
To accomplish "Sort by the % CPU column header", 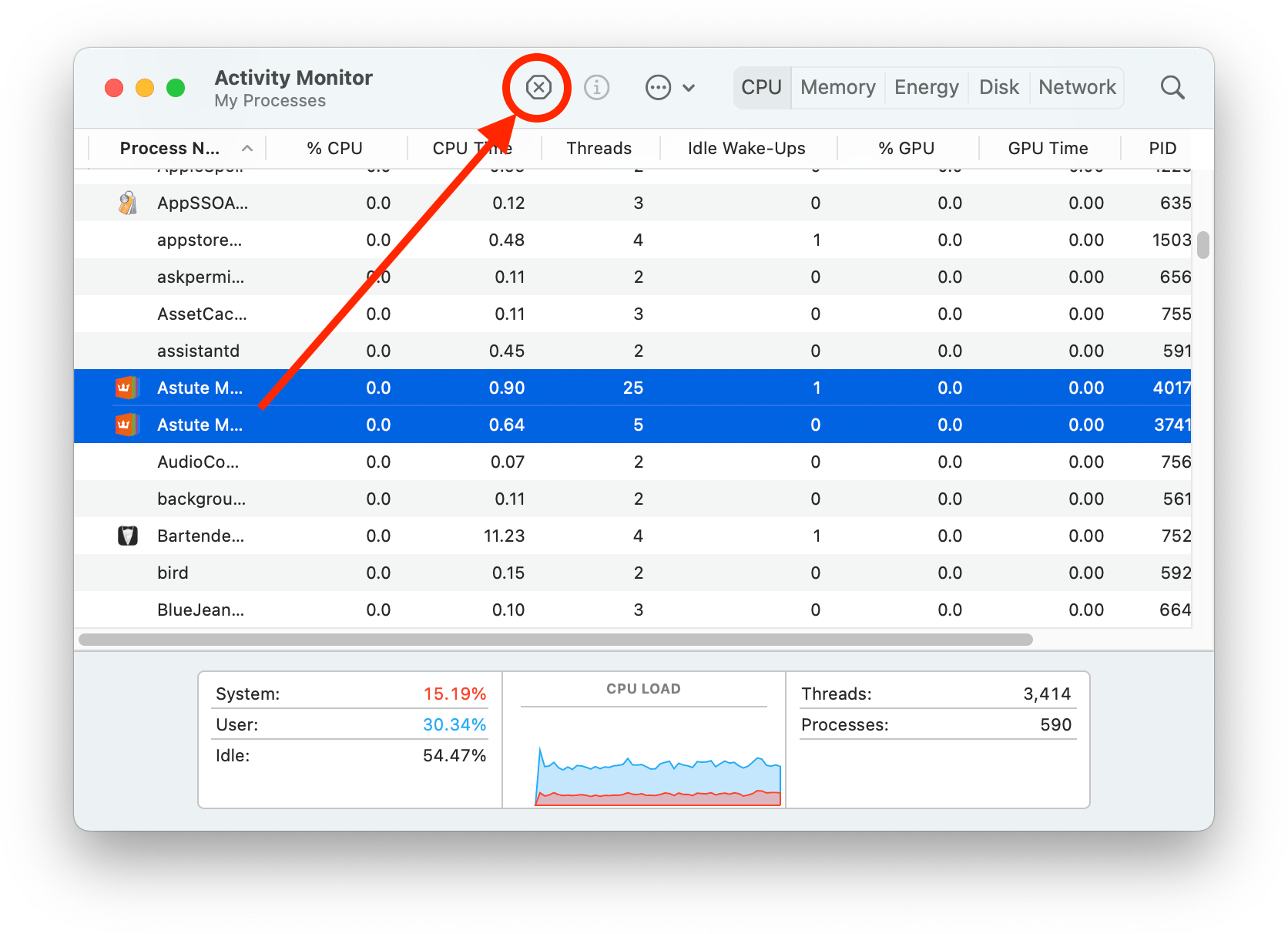I will coord(334,148).
